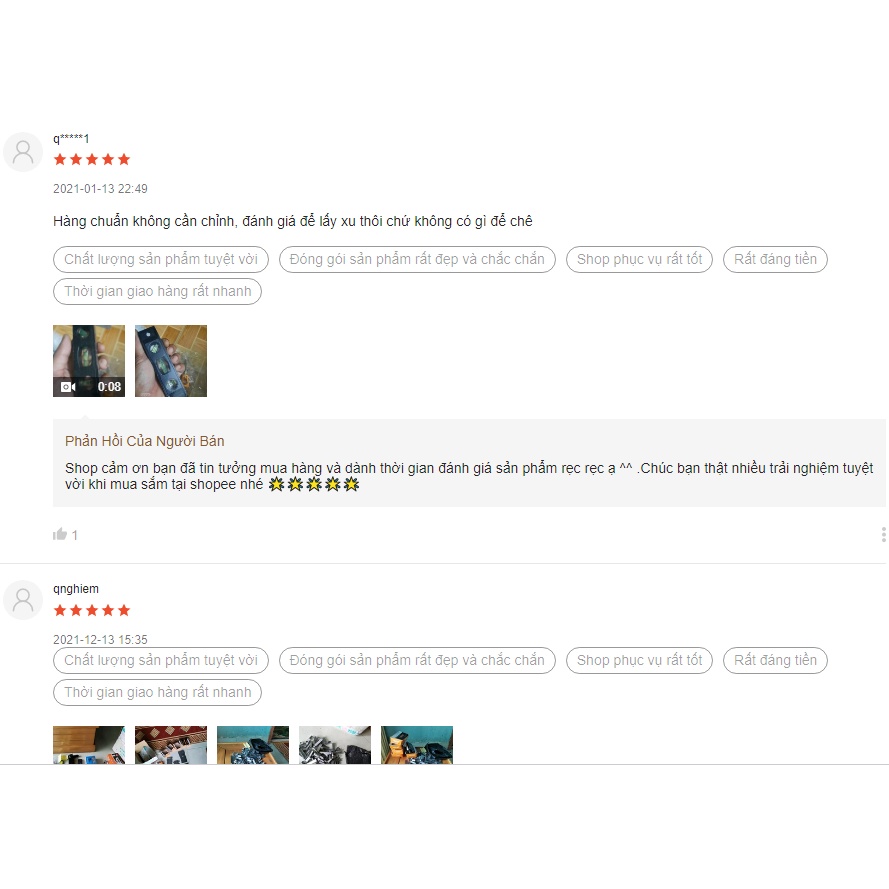Click the thumbs-up like icon
Image resolution: width=889 pixels, height=889 pixels.
60,534
